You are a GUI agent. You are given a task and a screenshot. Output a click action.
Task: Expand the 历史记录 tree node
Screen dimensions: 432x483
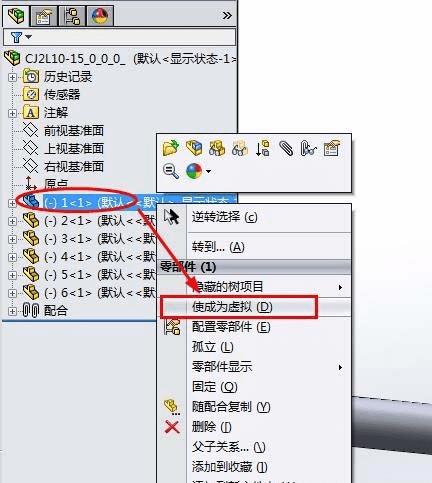(12, 77)
